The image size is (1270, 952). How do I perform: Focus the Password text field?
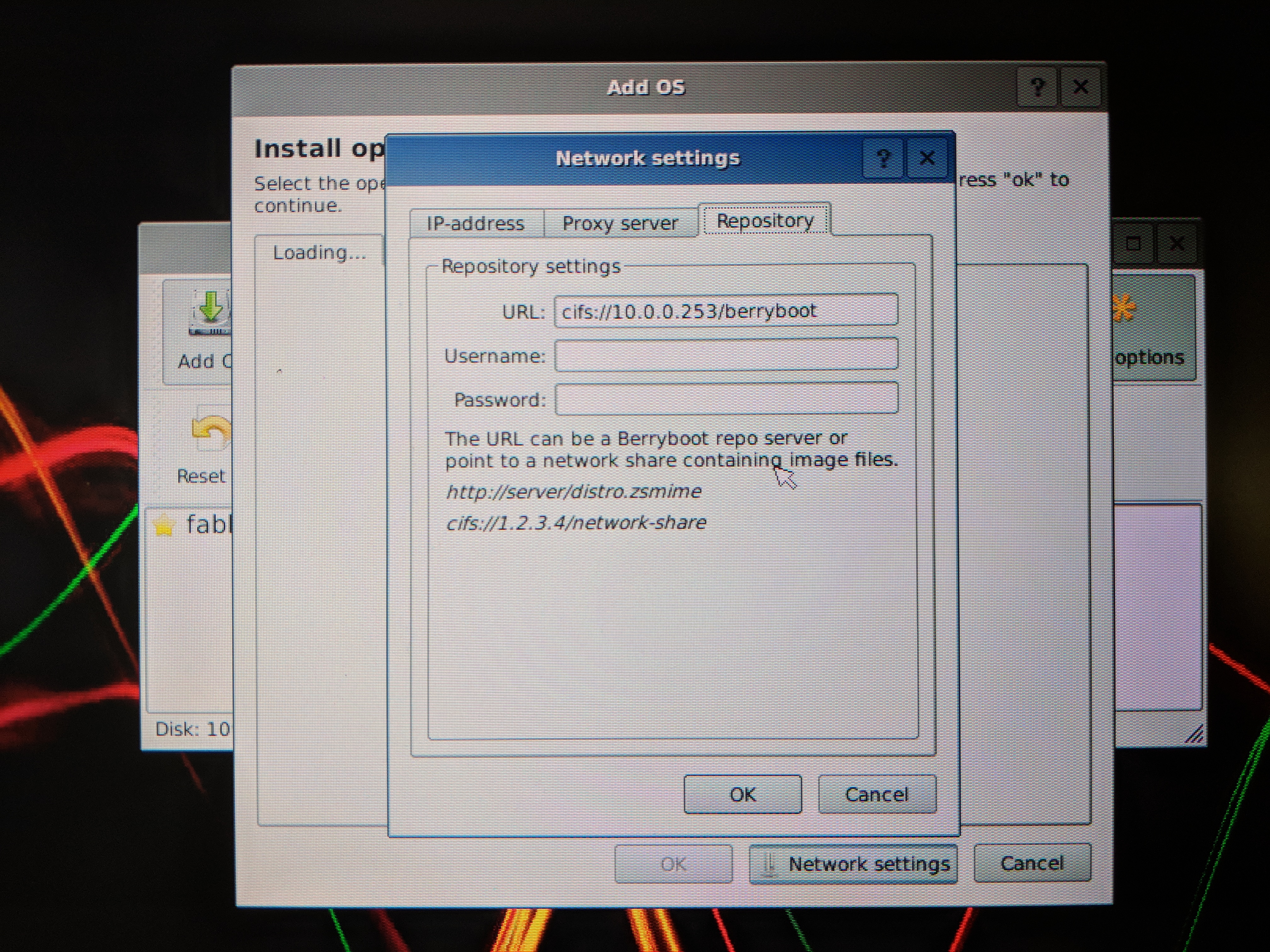coord(726,398)
